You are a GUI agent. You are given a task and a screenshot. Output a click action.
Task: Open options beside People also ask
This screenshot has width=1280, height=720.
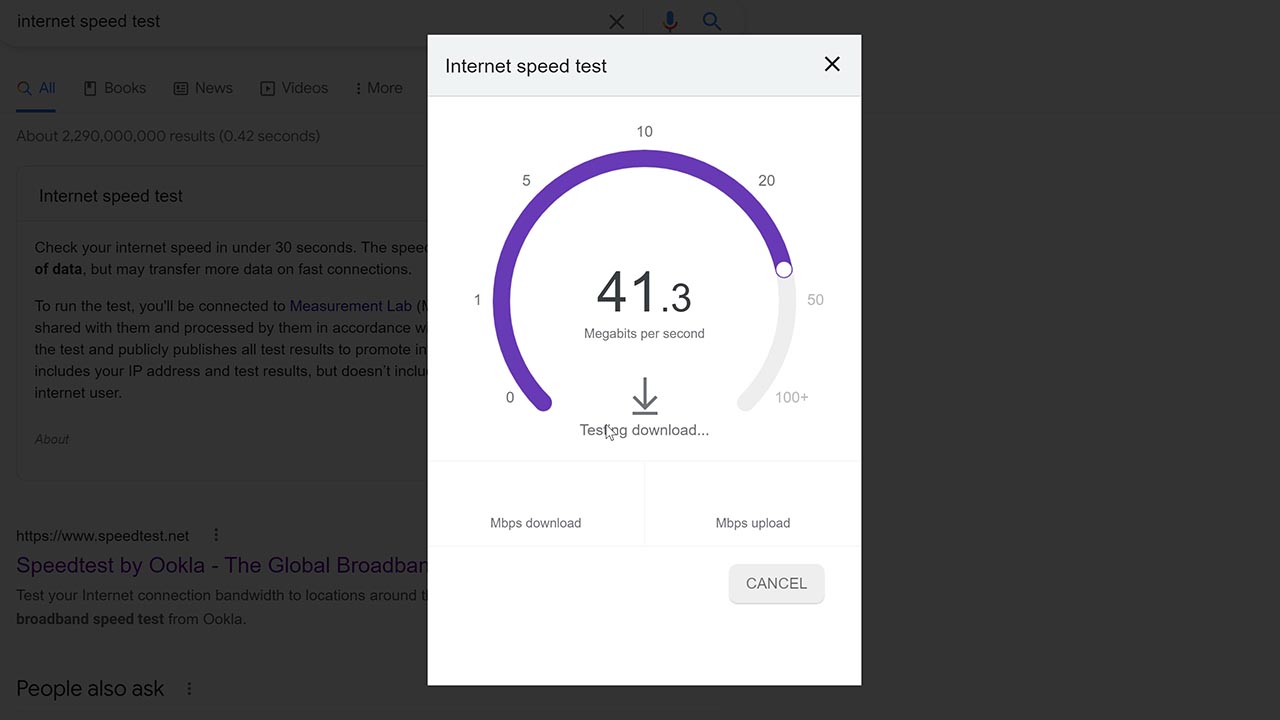point(189,688)
